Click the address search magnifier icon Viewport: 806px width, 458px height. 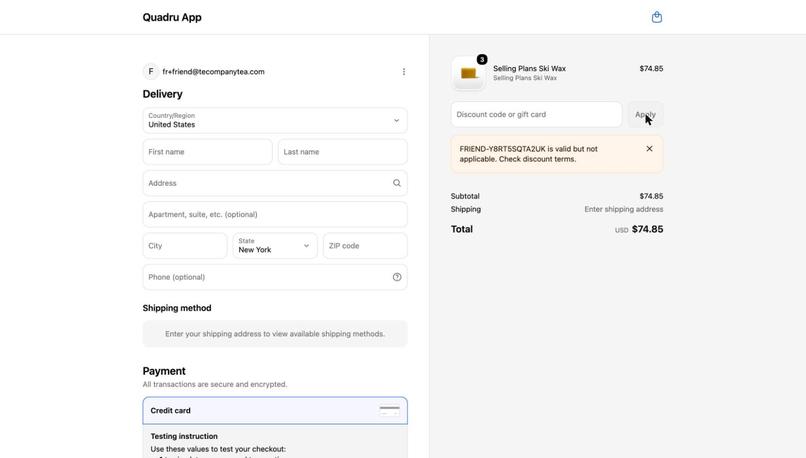click(397, 183)
